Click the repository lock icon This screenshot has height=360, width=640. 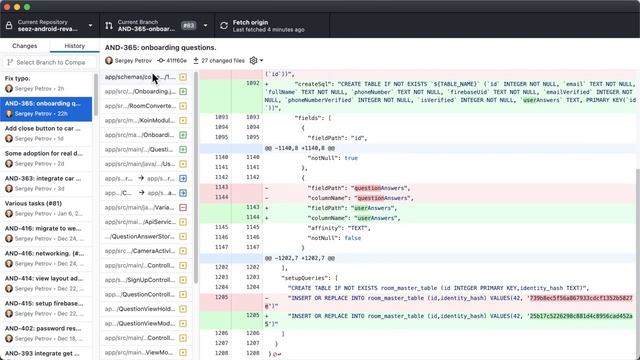click(9, 25)
